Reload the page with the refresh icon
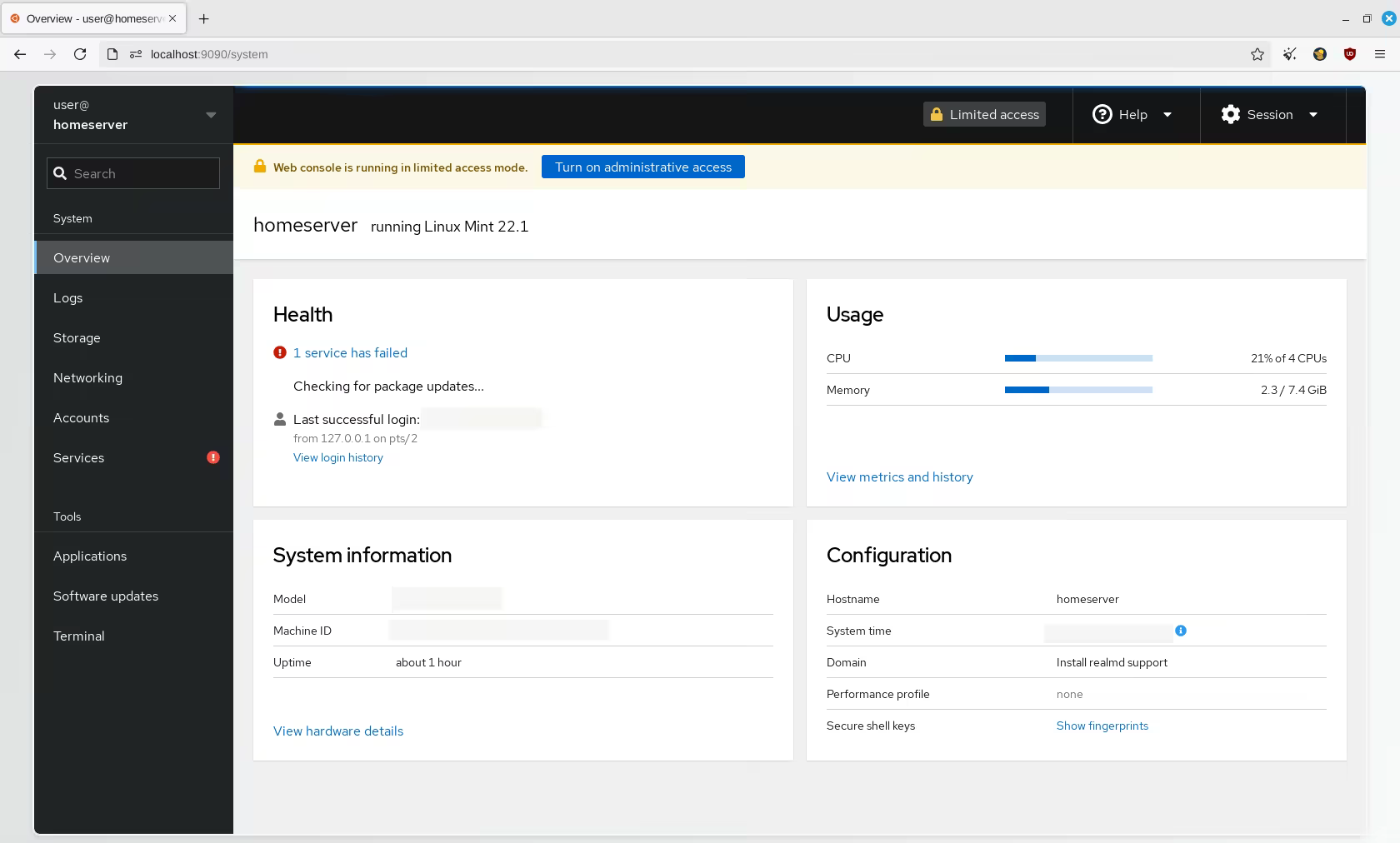This screenshot has width=1400, height=843. click(80, 54)
